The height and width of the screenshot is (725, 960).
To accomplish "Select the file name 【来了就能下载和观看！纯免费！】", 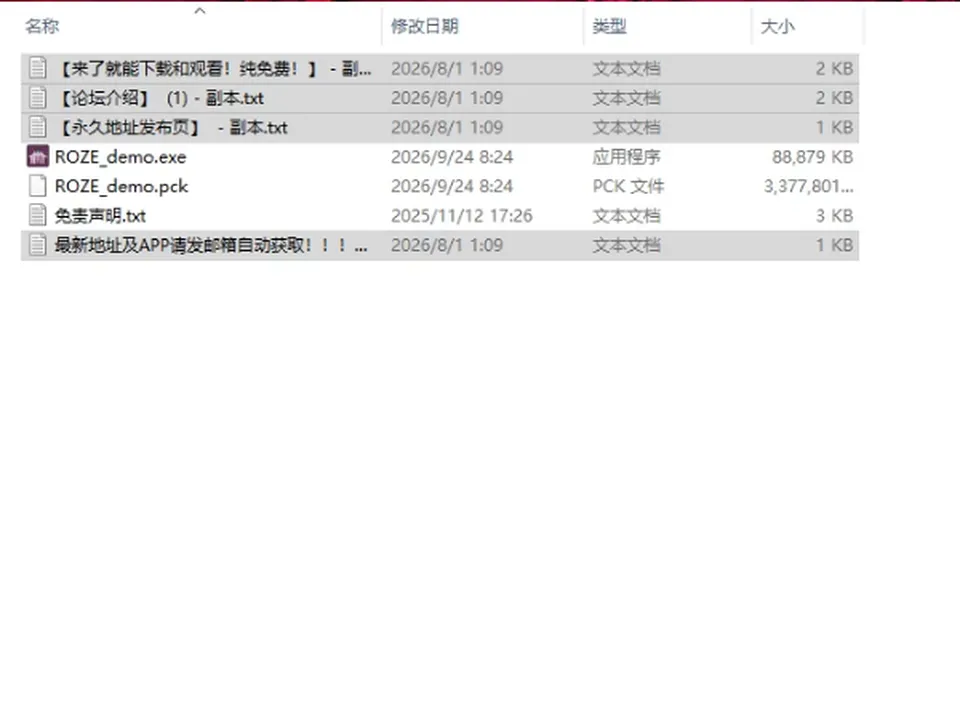I will point(213,69).
